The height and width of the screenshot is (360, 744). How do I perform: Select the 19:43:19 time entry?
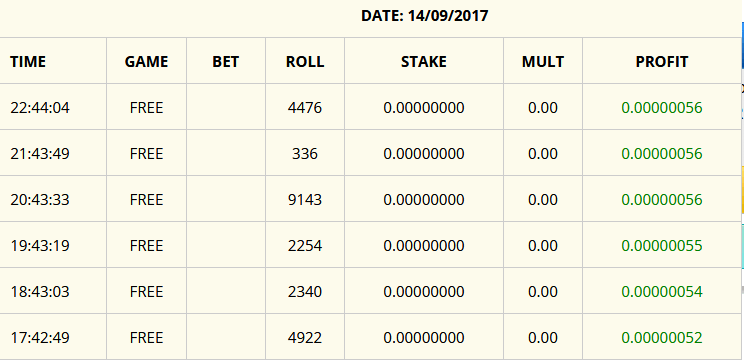click(40, 246)
